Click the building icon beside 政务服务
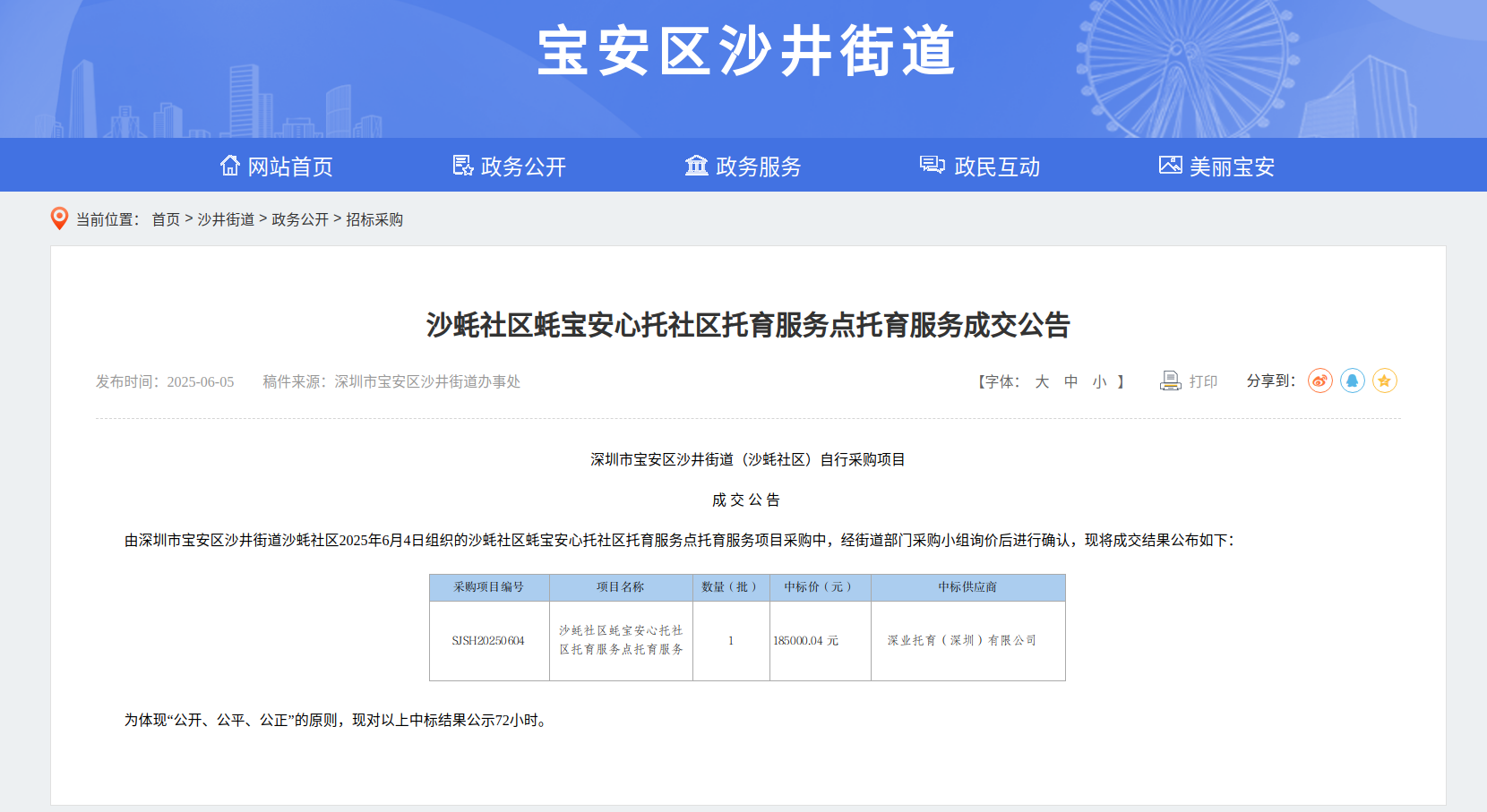The width and height of the screenshot is (1487, 812). pos(696,166)
